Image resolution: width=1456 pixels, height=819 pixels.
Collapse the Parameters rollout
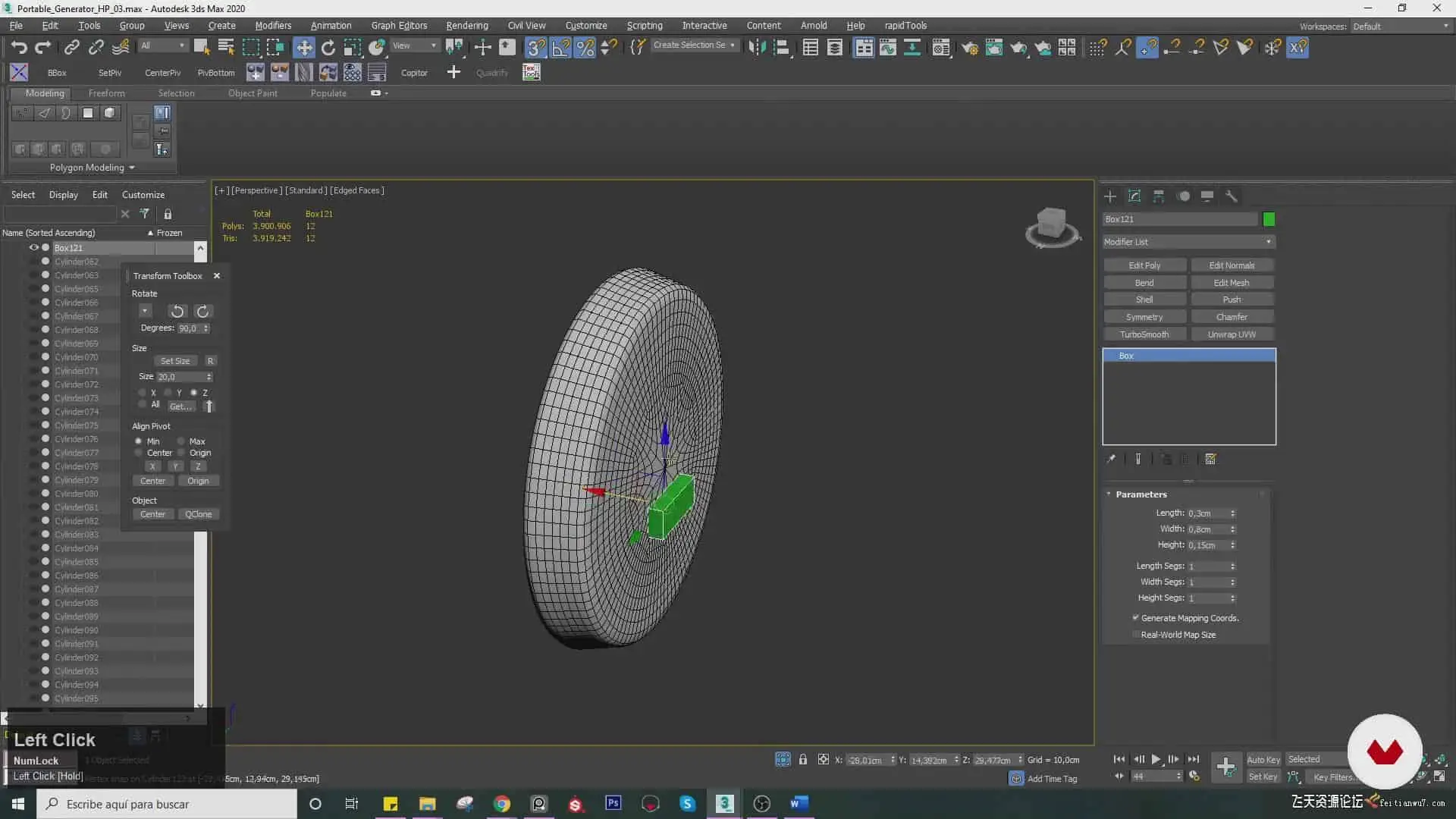(1141, 494)
